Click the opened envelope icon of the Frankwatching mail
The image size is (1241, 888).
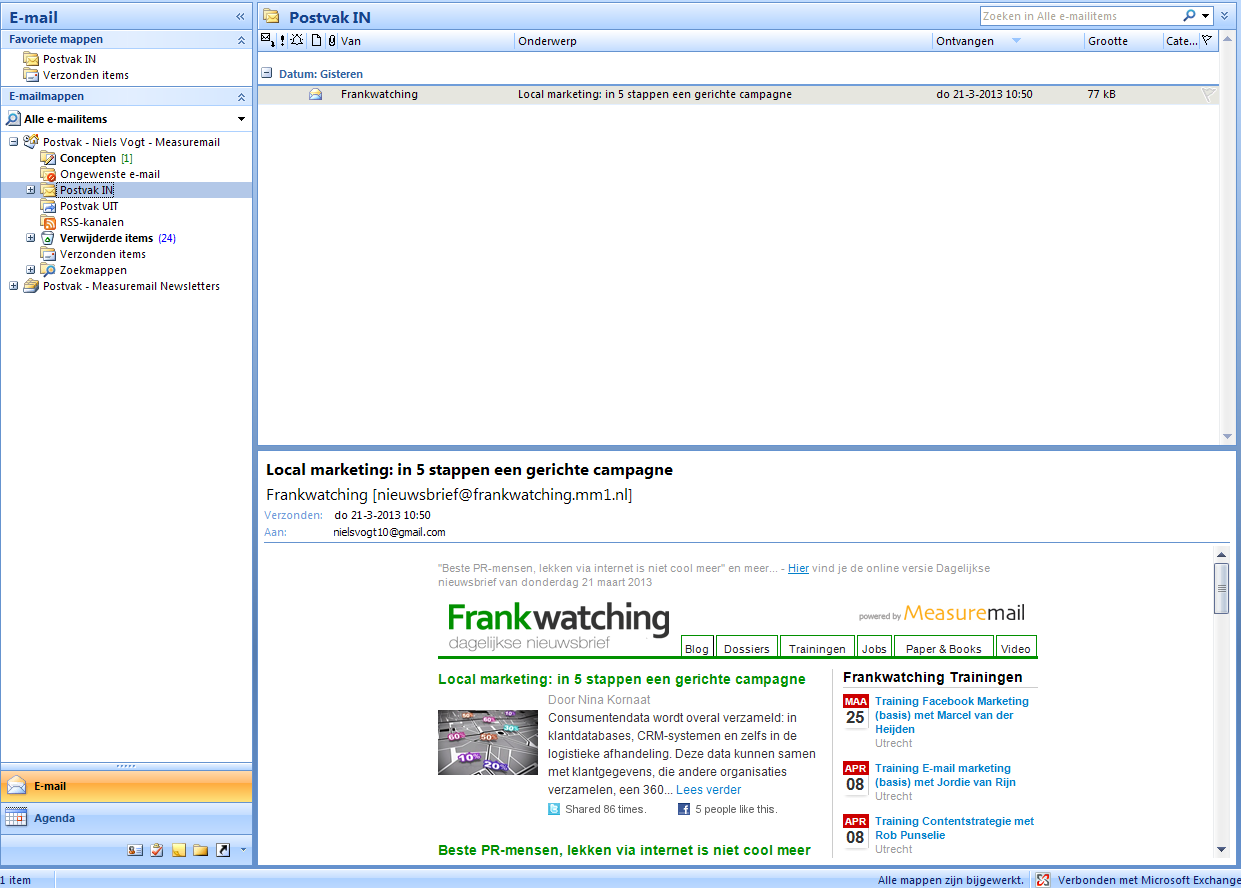(x=316, y=94)
